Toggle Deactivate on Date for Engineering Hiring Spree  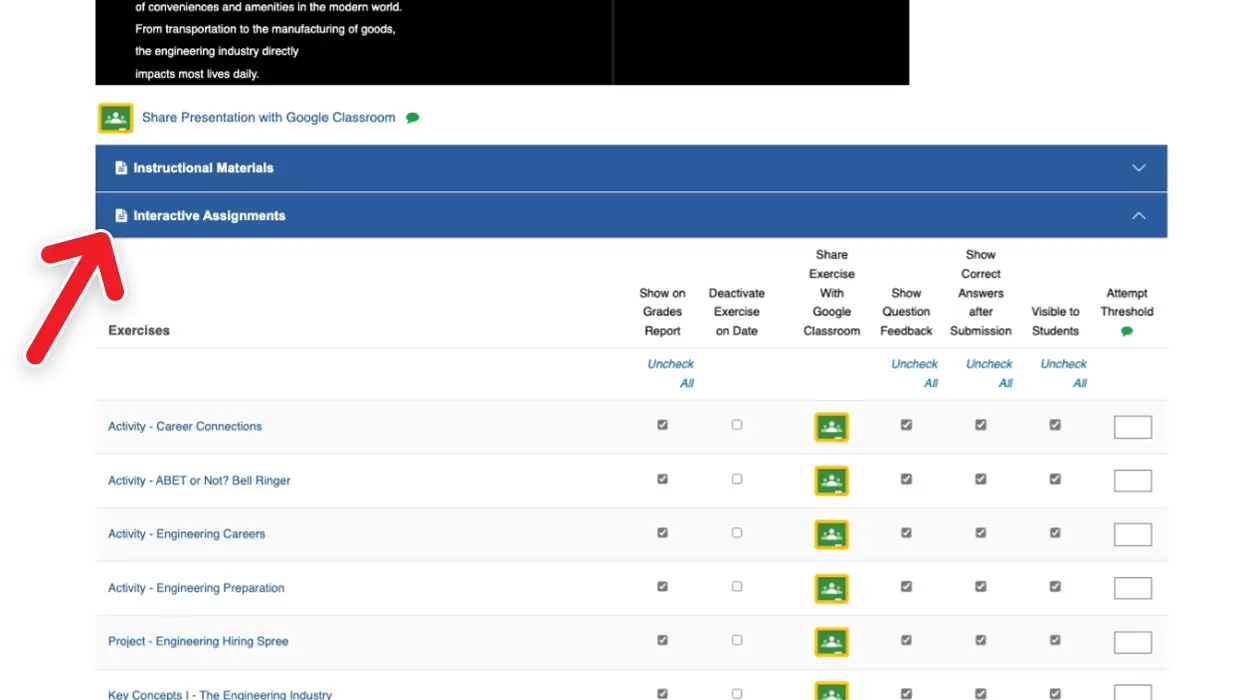click(737, 640)
